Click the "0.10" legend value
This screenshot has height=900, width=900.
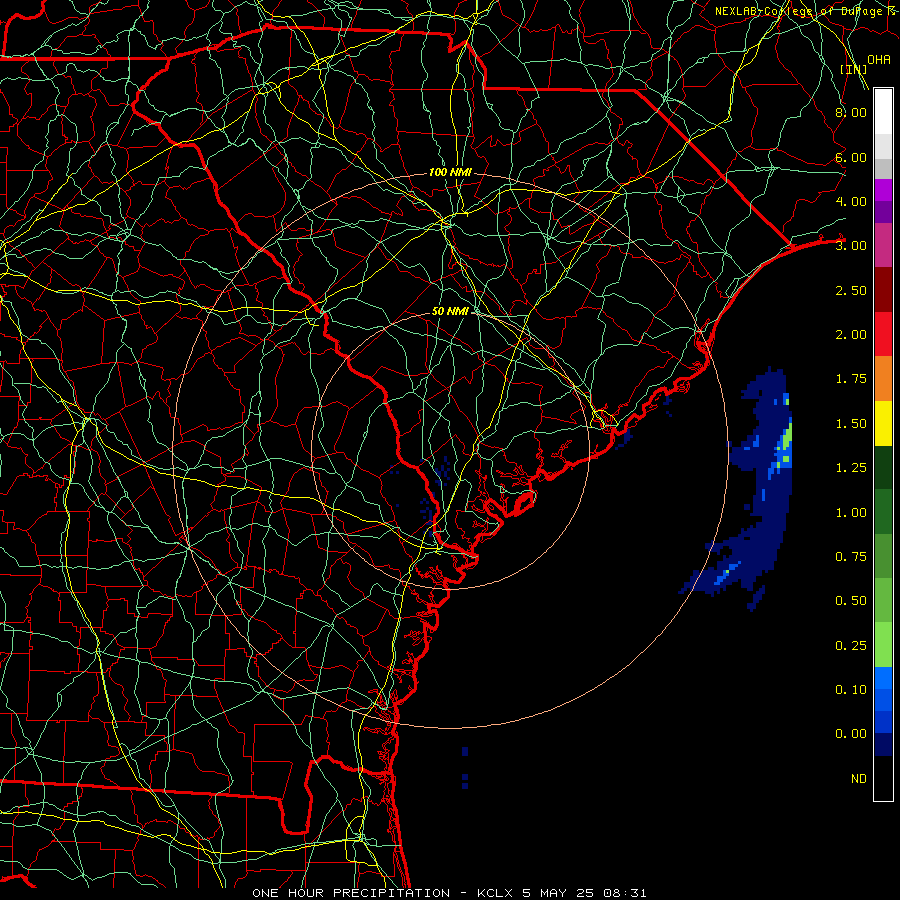(x=851, y=690)
